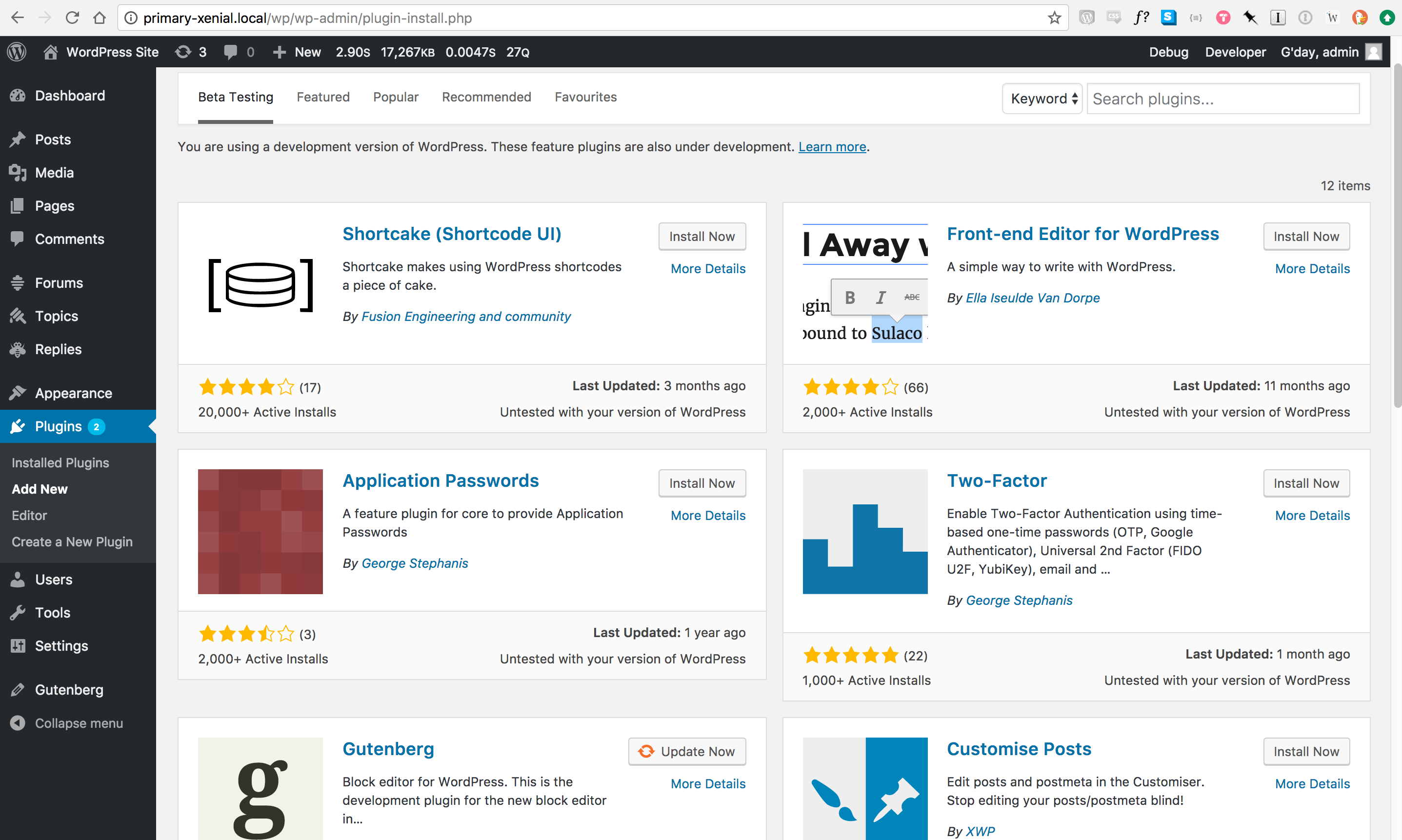Follow the Learn more link
The image size is (1402, 840).
click(832, 147)
